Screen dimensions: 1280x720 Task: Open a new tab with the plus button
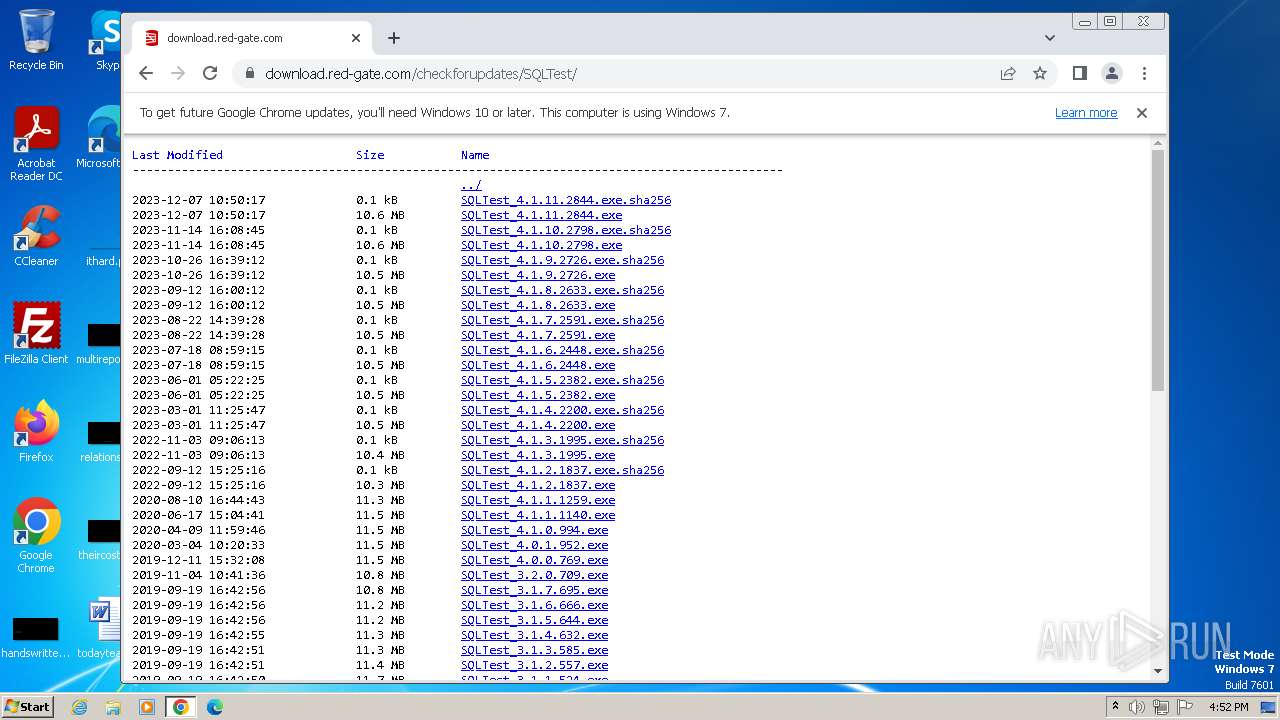click(x=394, y=38)
